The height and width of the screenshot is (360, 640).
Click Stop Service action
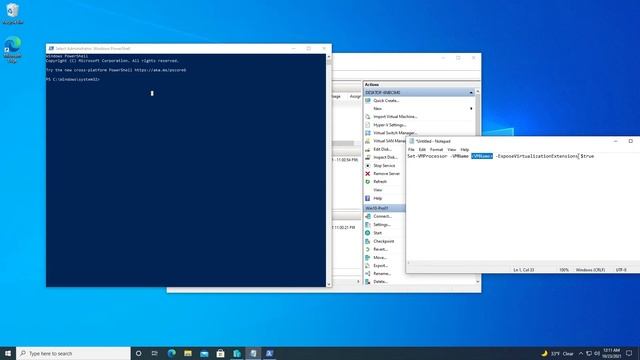click(x=384, y=166)
